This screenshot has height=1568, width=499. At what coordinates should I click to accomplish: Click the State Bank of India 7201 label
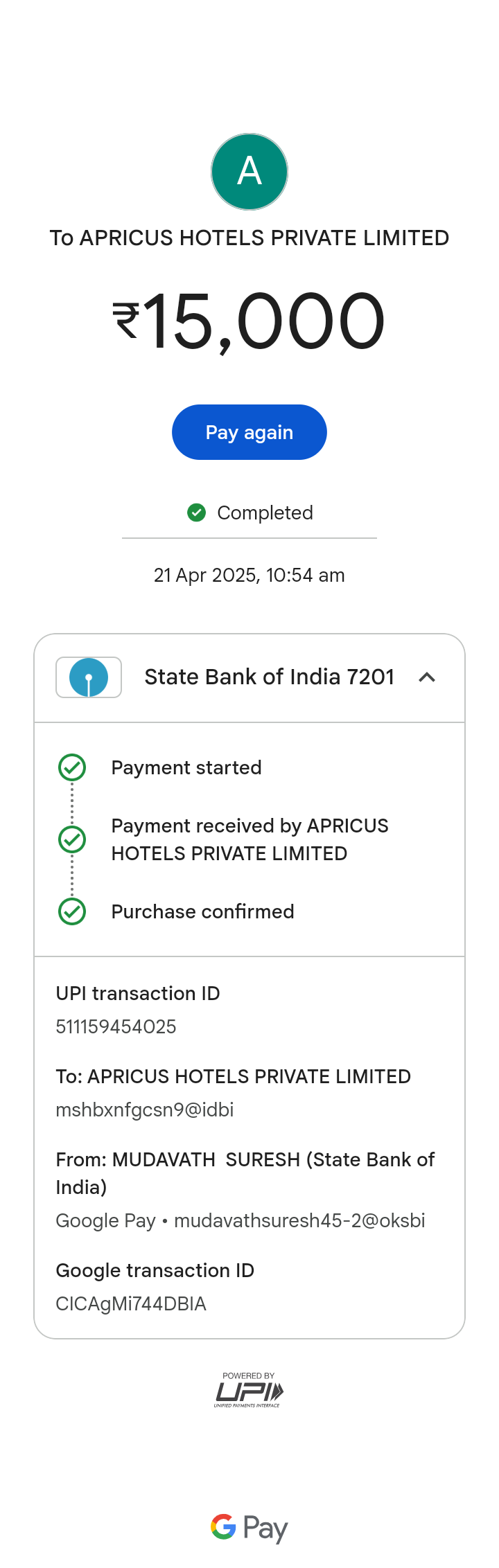click(x=269, y=677)
